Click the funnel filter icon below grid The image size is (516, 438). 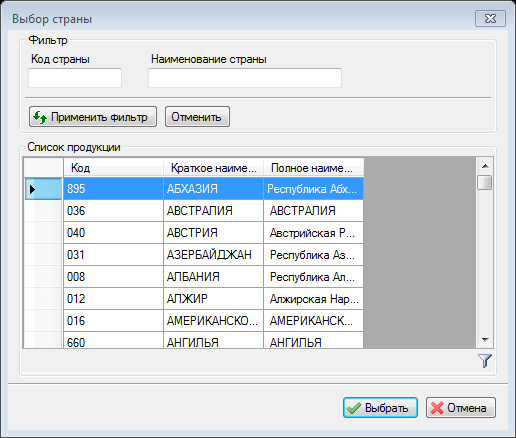click(485, 361)
